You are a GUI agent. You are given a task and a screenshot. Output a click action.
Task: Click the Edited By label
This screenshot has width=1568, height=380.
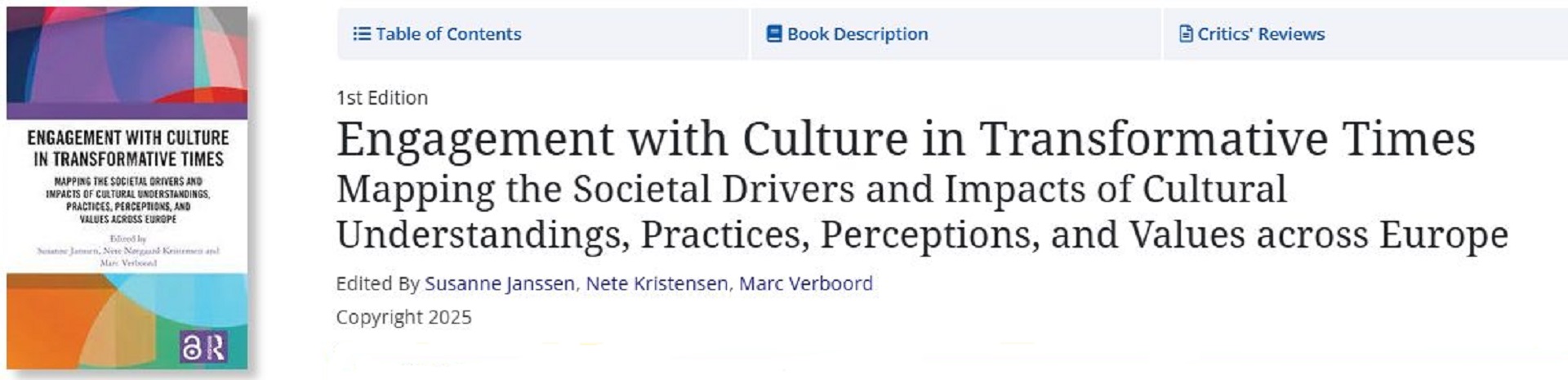click(x=377, y=284)
